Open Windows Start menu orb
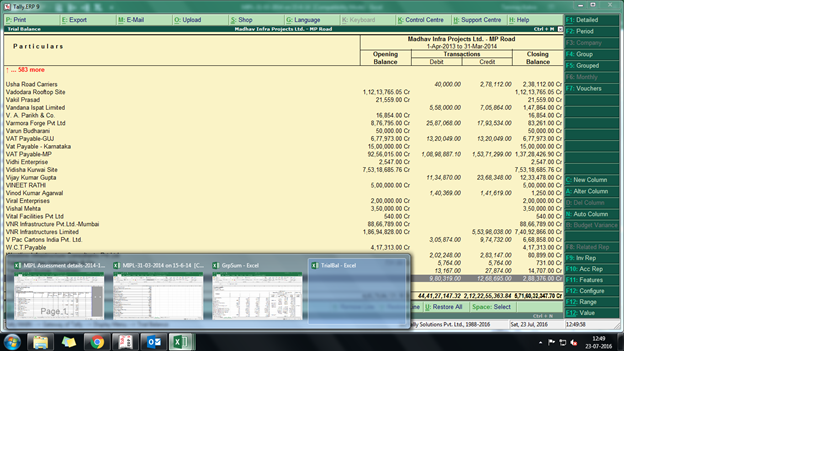 click(12, 343)
